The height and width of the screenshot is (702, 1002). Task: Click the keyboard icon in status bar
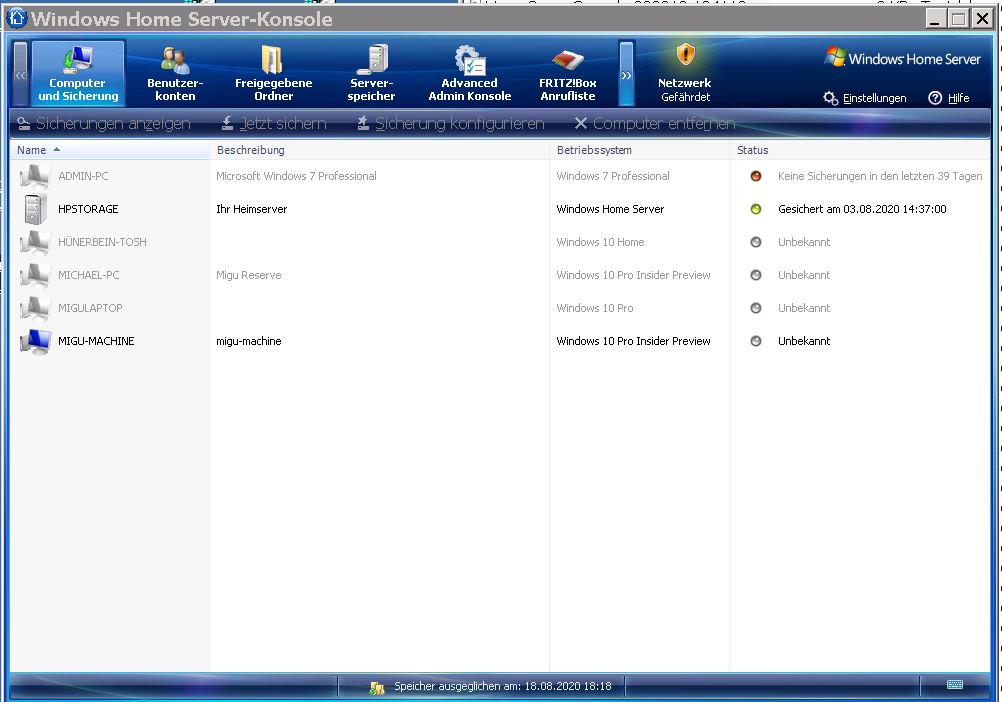click(955, 685)
